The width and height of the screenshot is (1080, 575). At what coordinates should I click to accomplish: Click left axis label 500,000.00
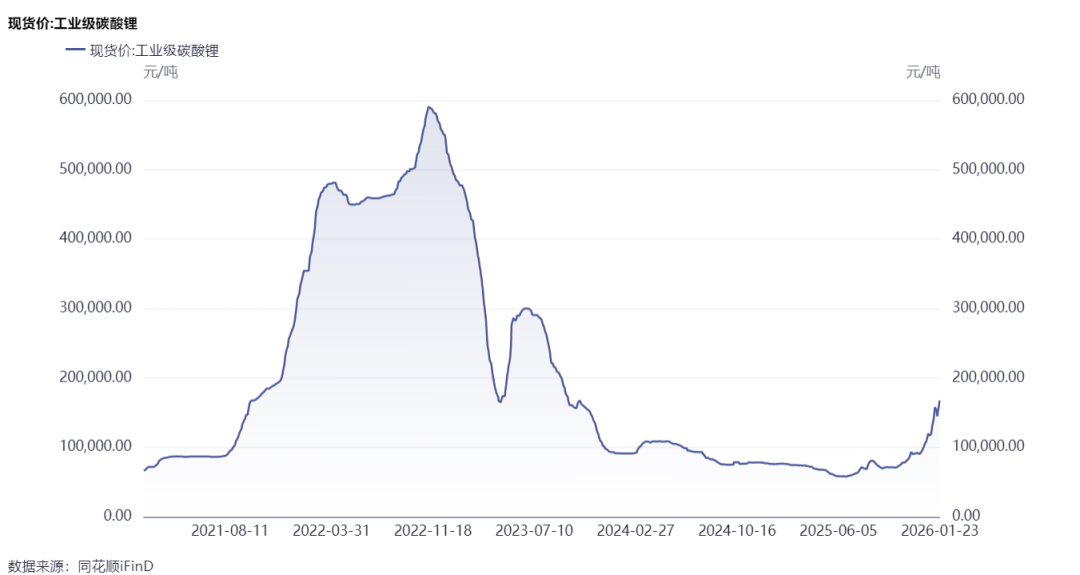tap(95, 169)
